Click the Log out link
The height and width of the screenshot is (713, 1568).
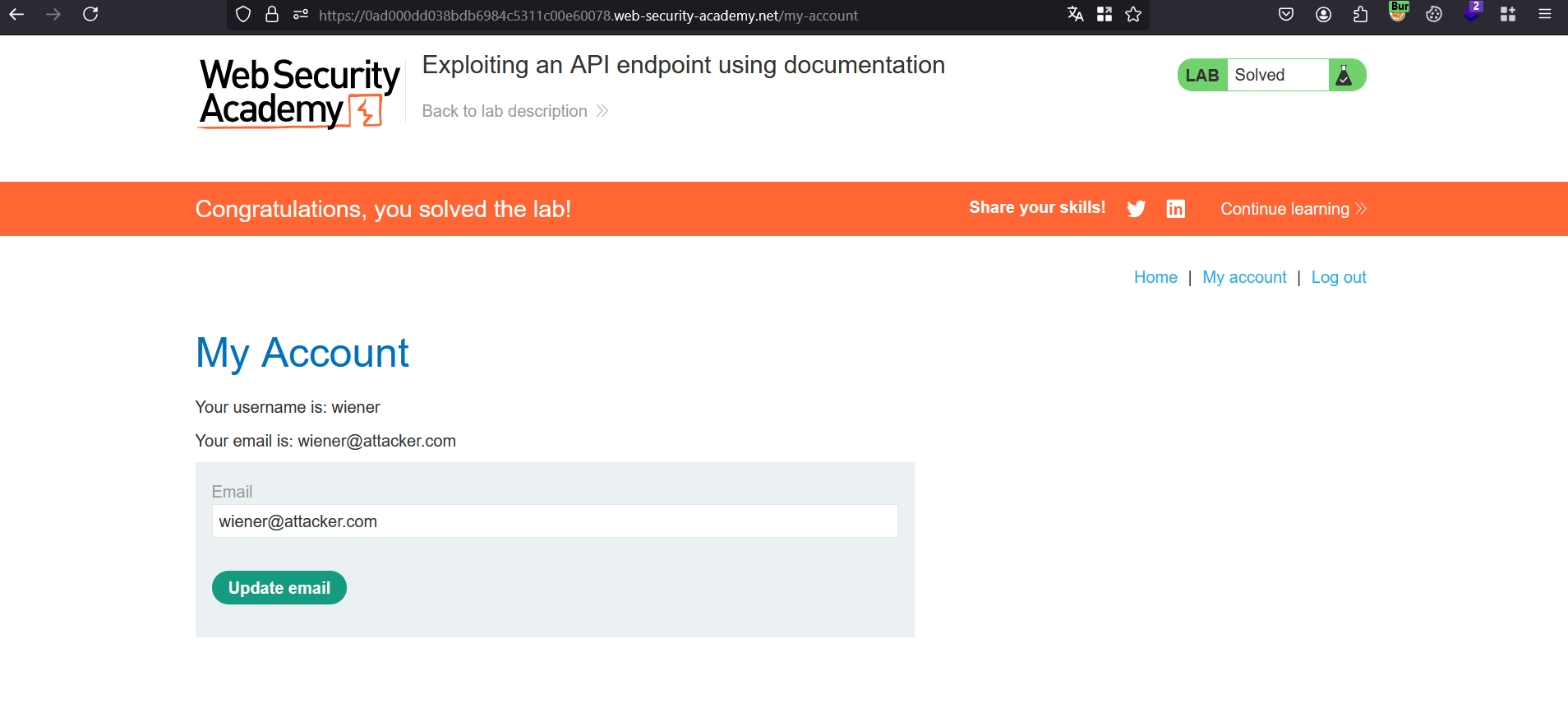click(1338, 277)
